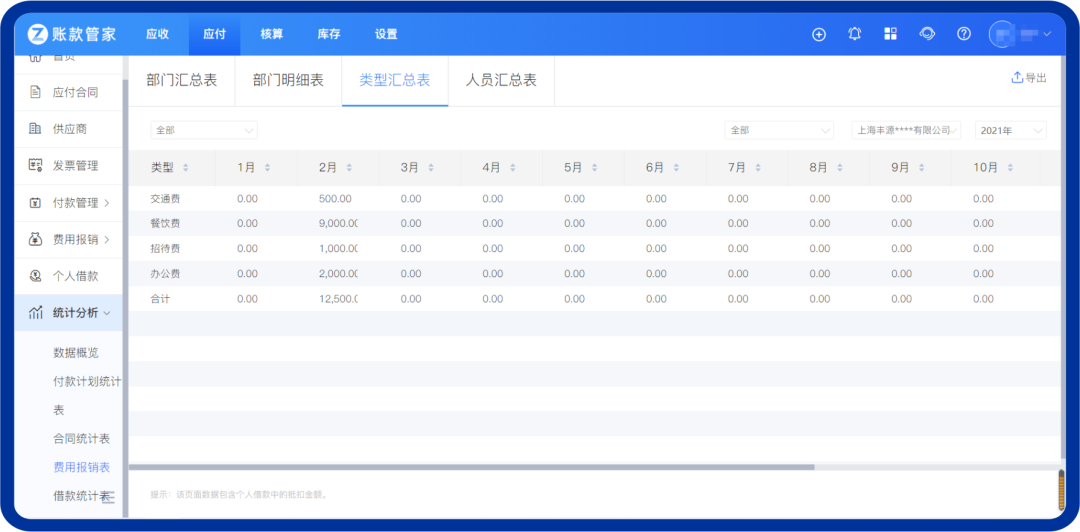1080x532 pixels.
Task: Open the 2021年 year dropdown
Action: tap(1010, 130)
